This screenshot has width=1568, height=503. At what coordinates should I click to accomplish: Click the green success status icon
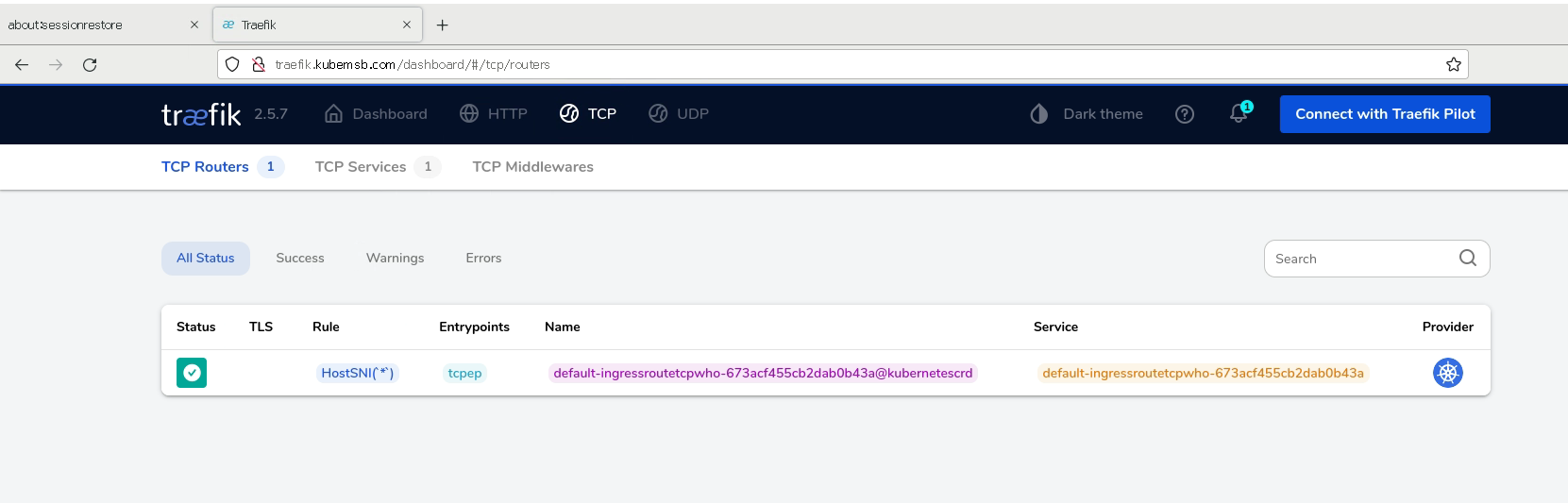coord(192,373)
